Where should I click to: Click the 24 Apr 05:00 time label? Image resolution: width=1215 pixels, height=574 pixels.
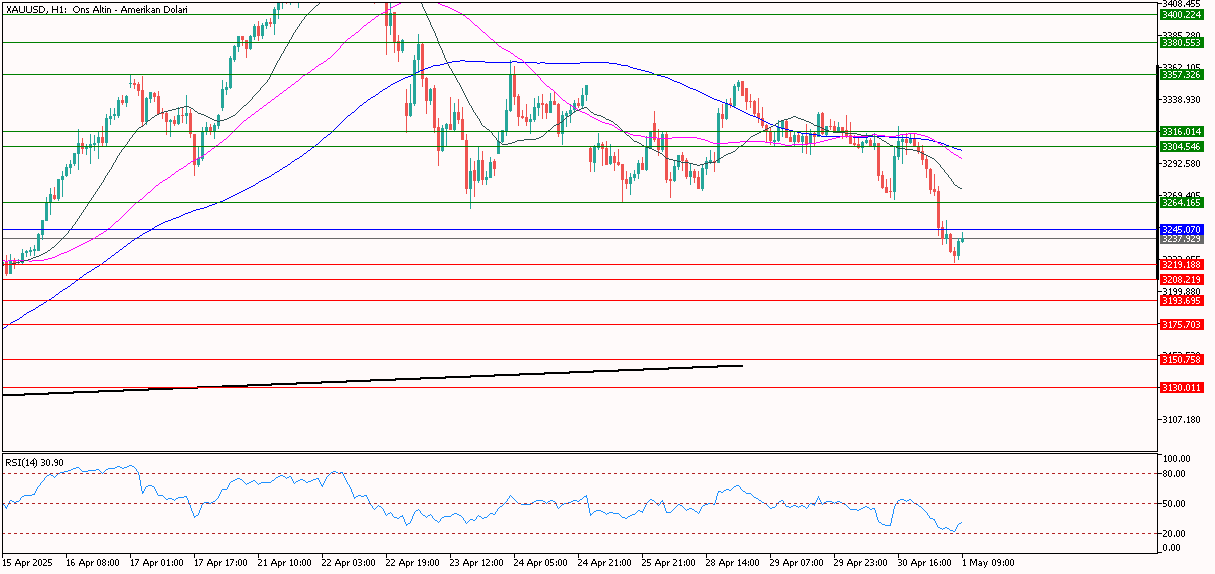(539, 563)
